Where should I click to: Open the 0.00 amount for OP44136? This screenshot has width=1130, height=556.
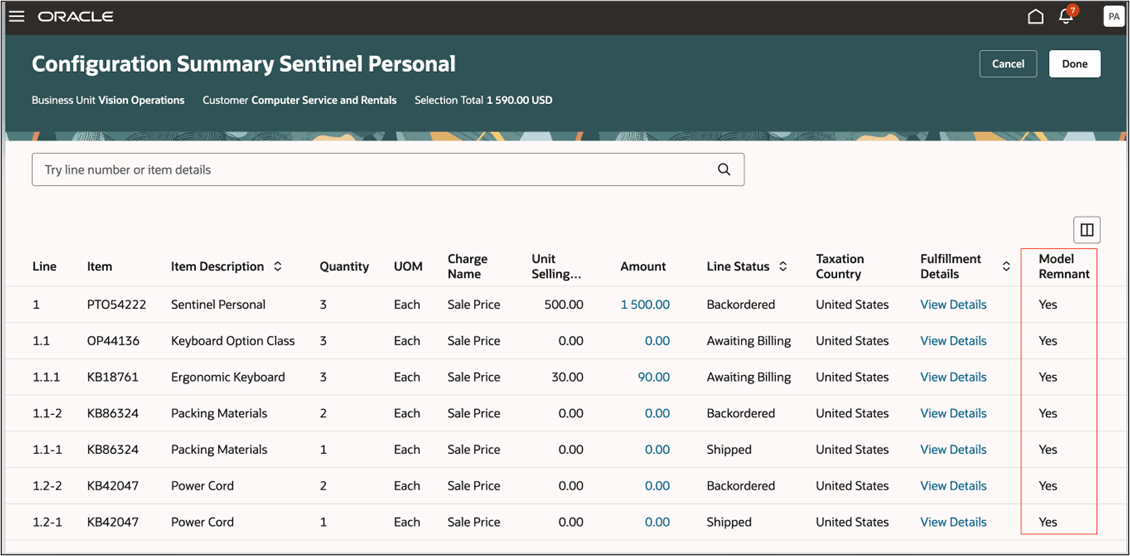tap(657, 341)
